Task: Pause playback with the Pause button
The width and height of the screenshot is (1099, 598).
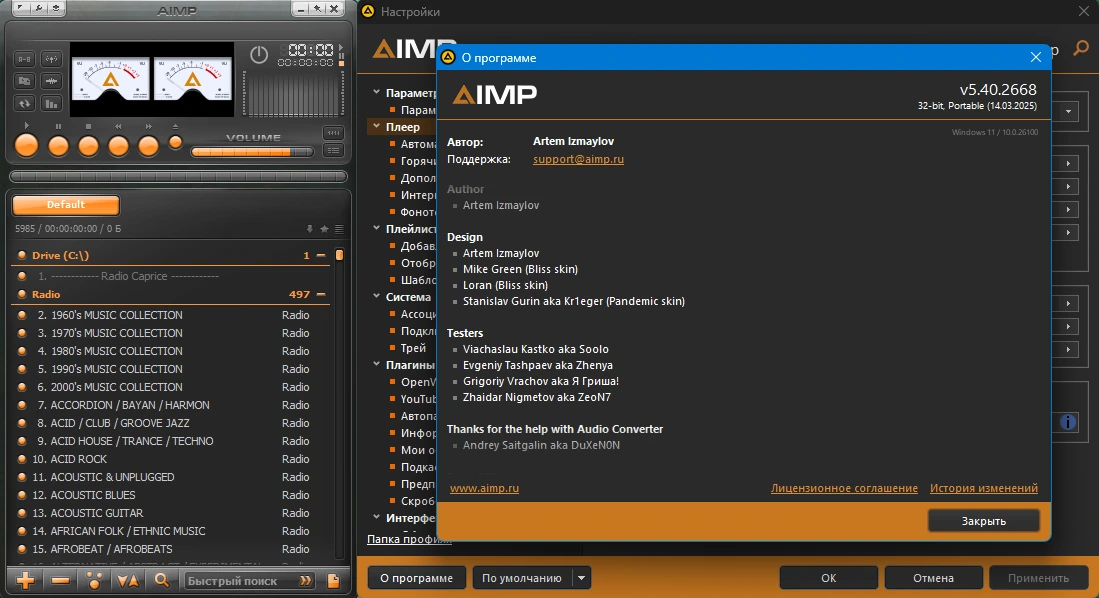Action: point(58,145)
